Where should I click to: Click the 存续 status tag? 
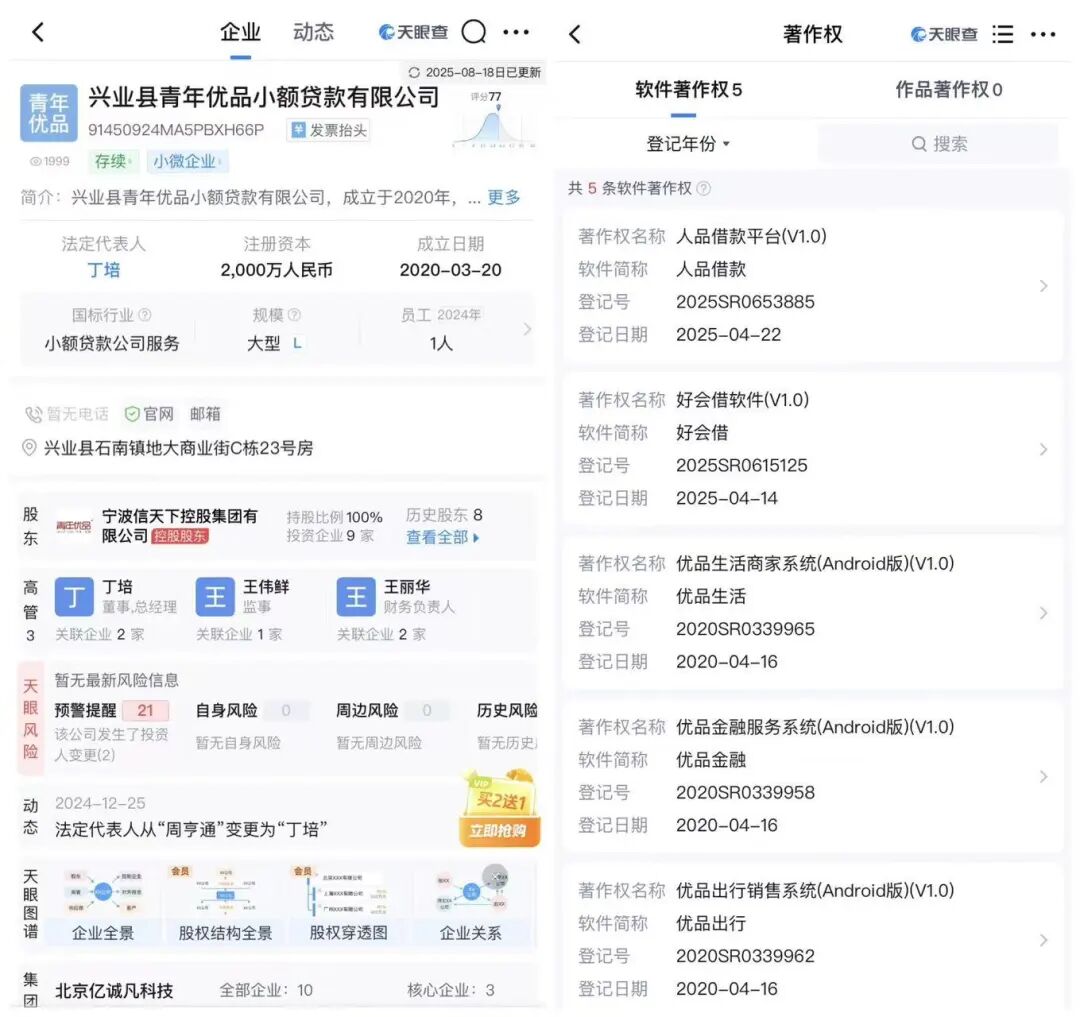112,161
